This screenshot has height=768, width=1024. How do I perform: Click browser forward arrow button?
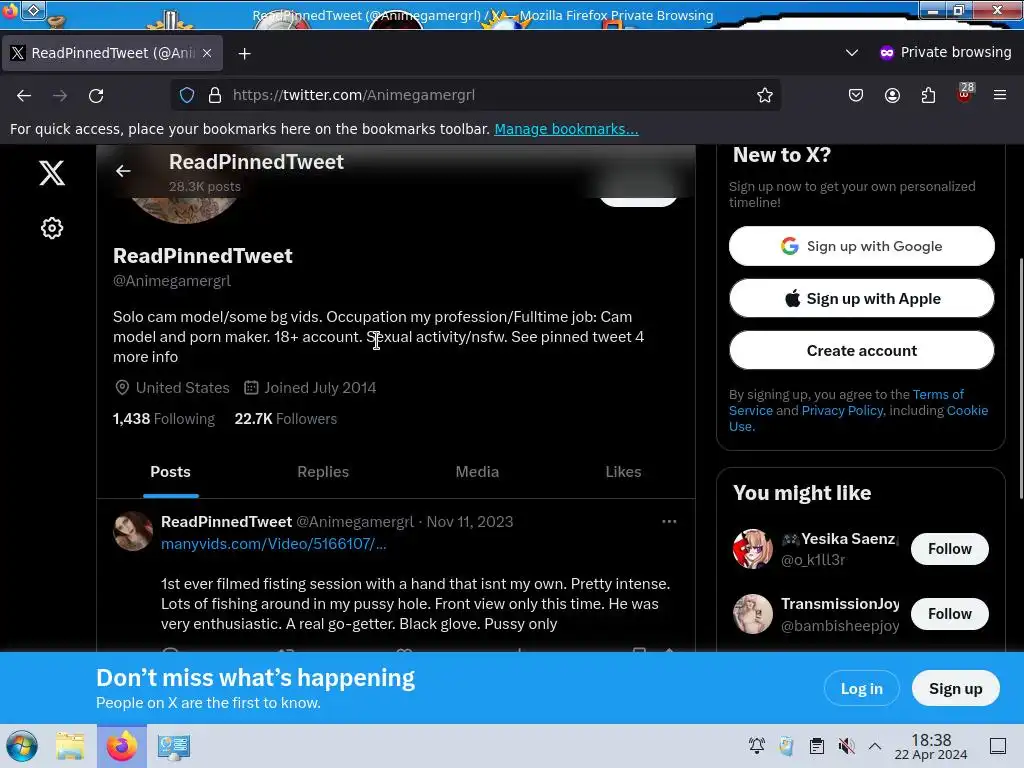click(60, 95)
